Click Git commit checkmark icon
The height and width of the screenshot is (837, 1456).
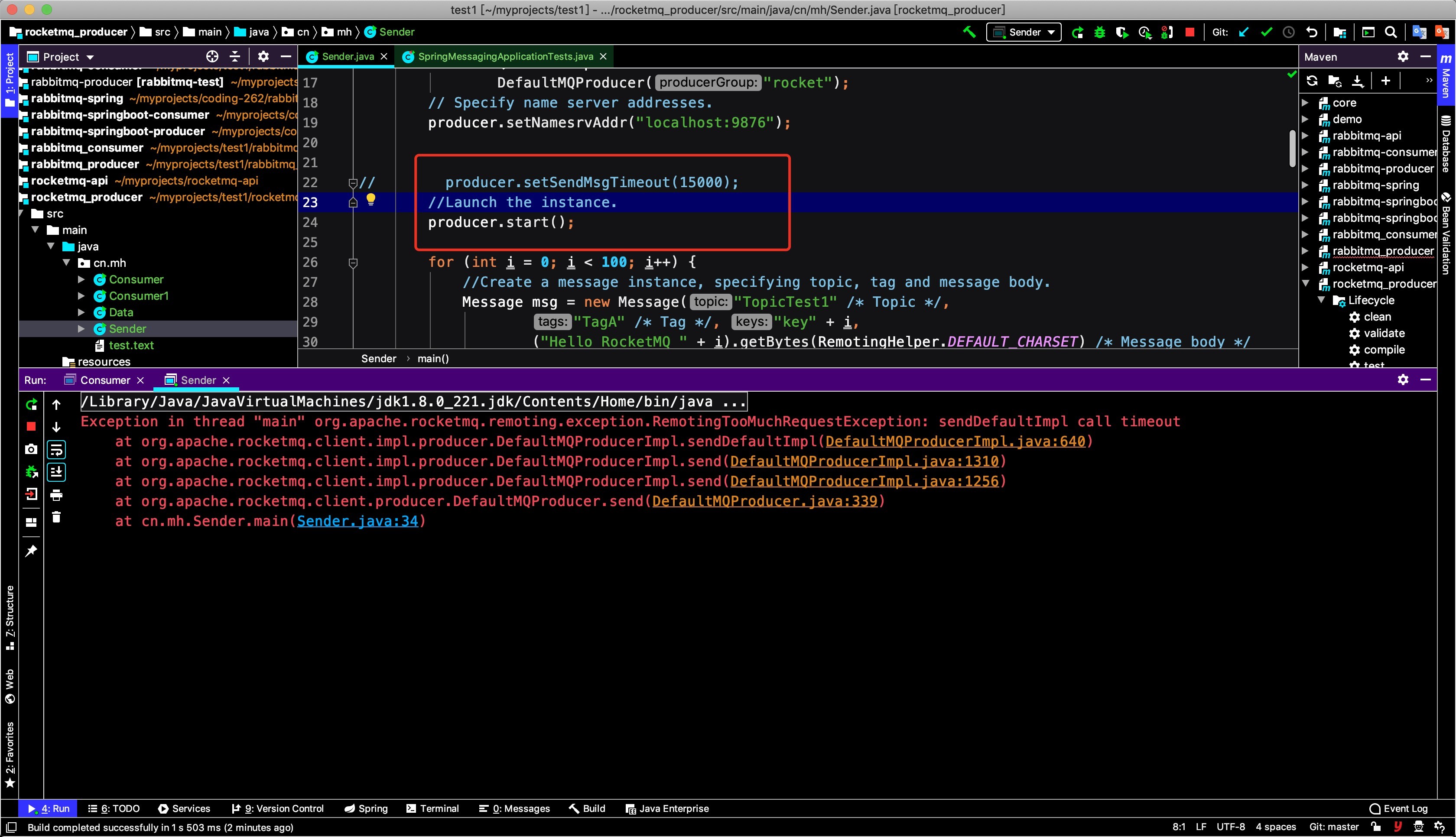click(x=1266, y=32)
